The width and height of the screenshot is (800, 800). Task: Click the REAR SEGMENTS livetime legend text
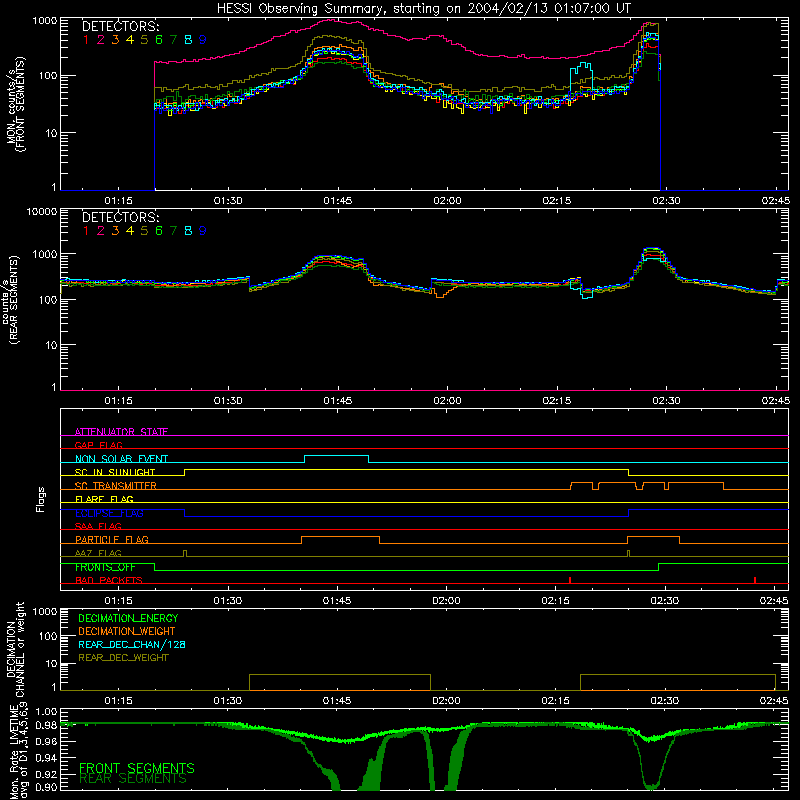point(133,779)
